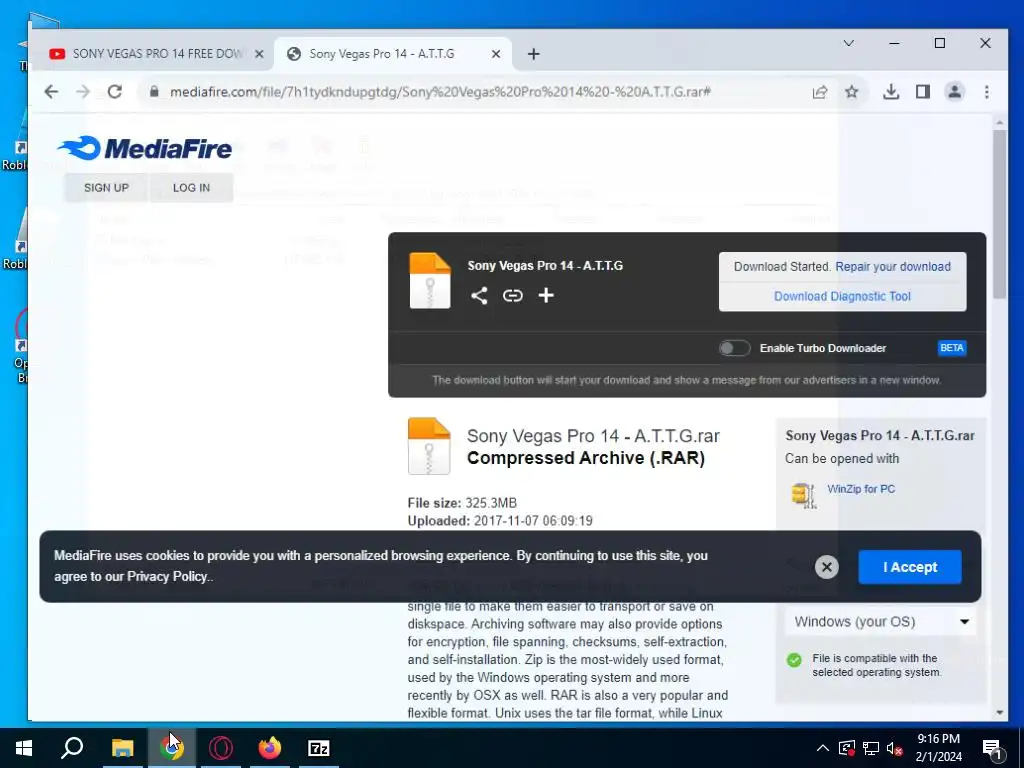Open the Privacy Policy link
1024x768 pixels.
pos(167,577)
